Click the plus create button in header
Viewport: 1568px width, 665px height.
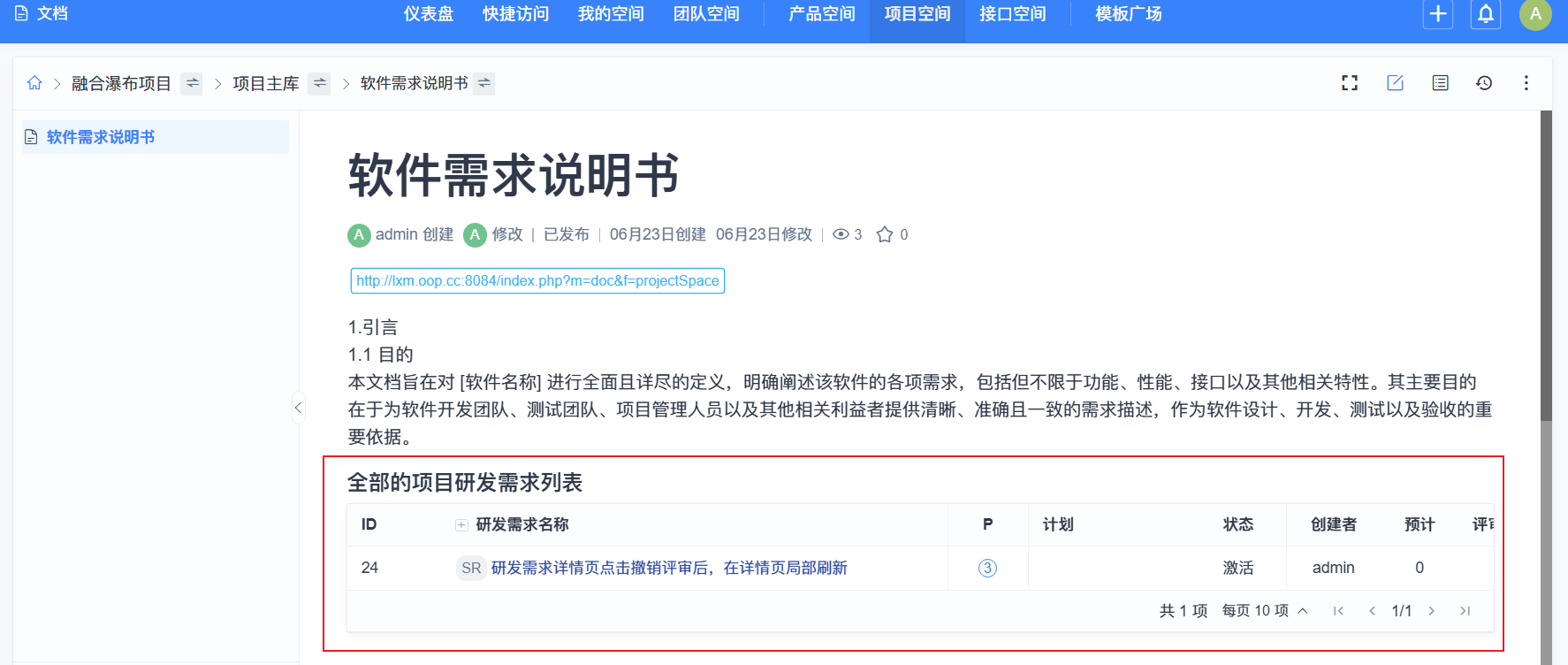[x=1438, y=14]
